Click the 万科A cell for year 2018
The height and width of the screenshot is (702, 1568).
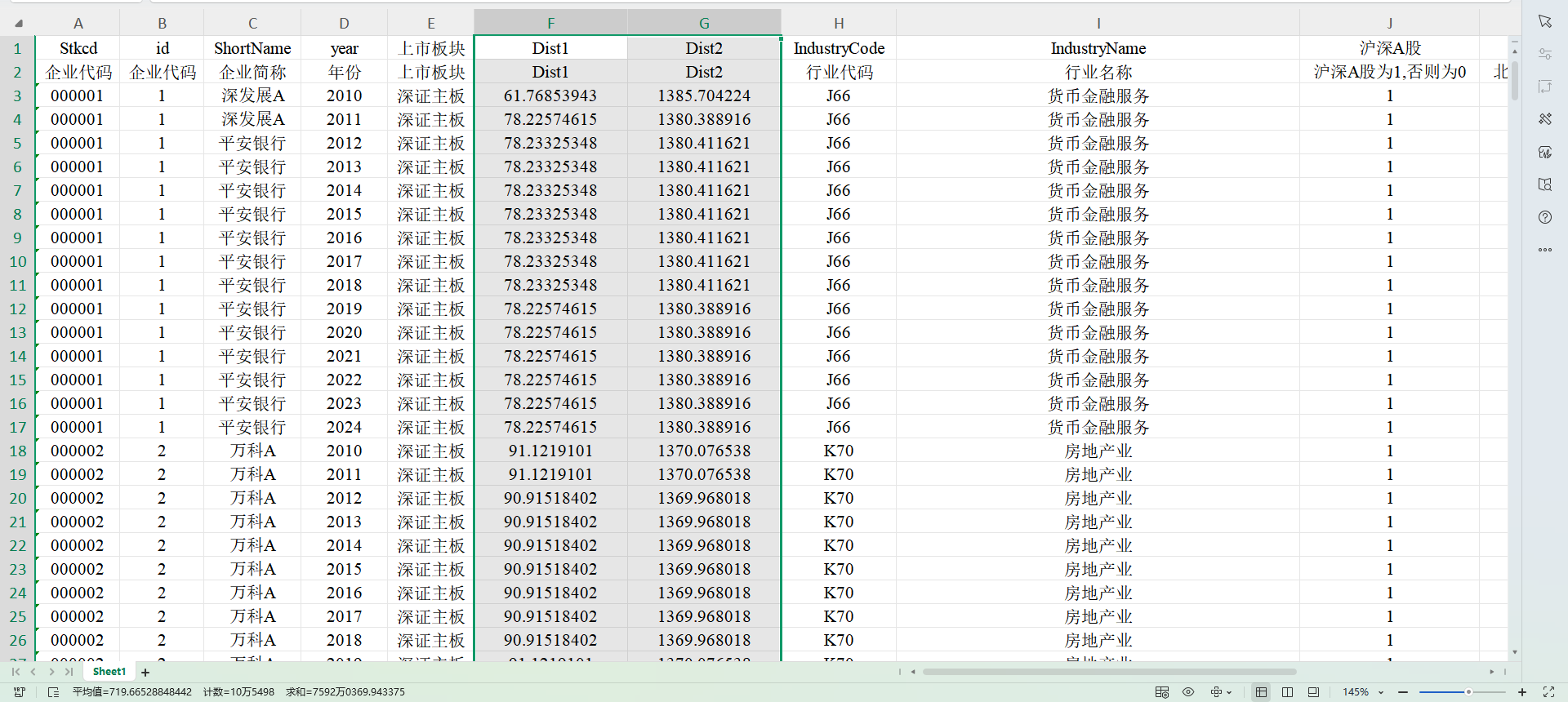[252, 640]
